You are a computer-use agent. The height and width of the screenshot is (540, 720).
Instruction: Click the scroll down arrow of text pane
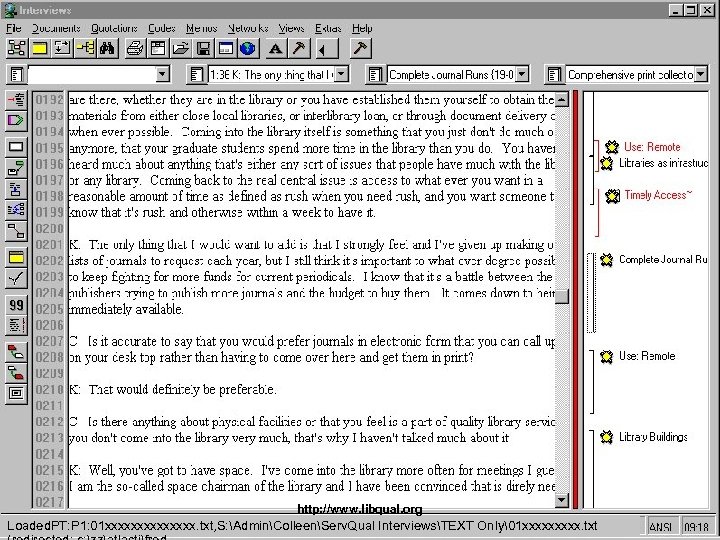pos(562,500)
